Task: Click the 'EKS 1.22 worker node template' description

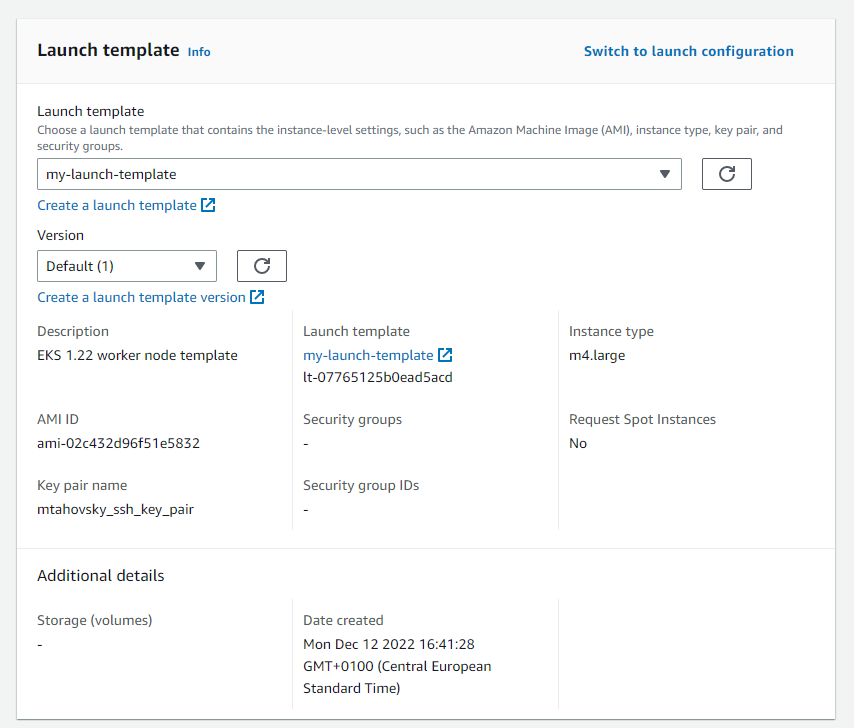Action: [137, 355]
